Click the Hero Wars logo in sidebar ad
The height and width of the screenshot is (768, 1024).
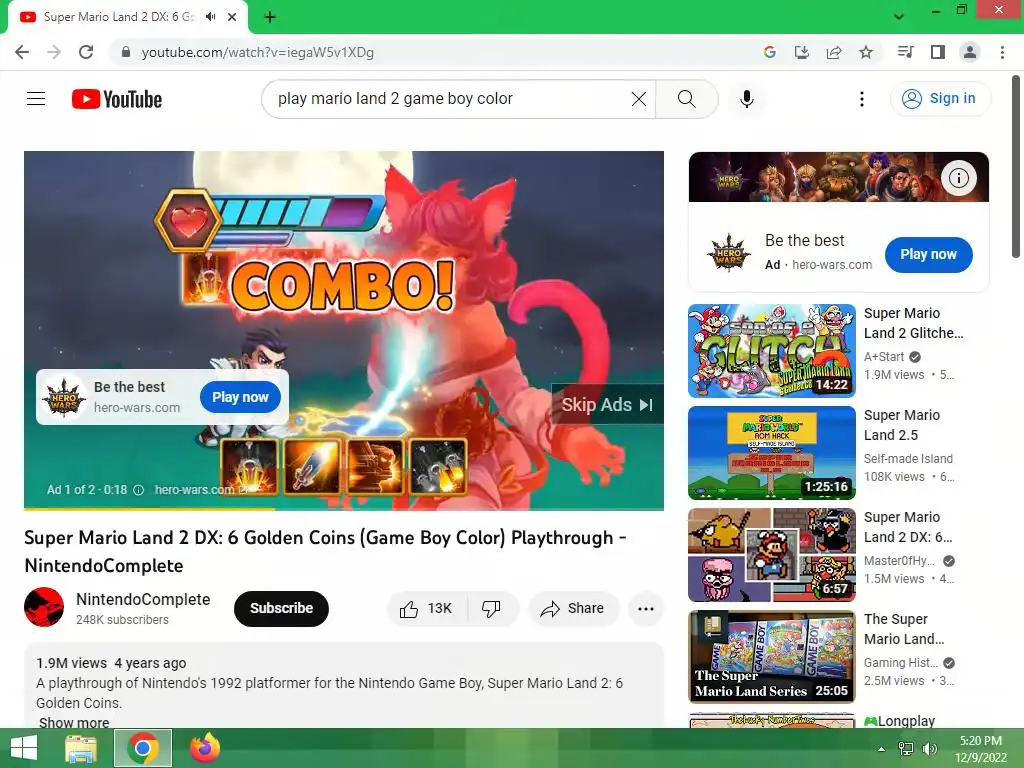tap(729, 252)
